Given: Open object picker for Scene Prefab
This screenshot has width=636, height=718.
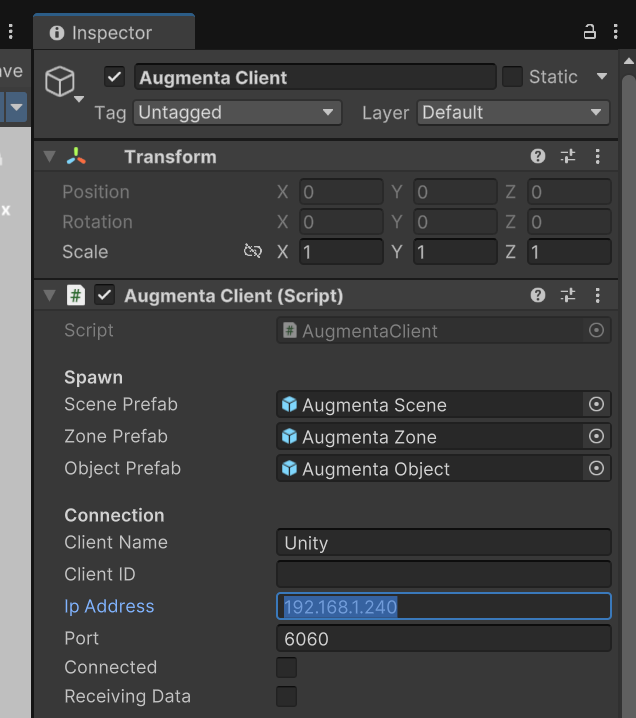Looking at the screenshot, I should [x=596, y=405].
